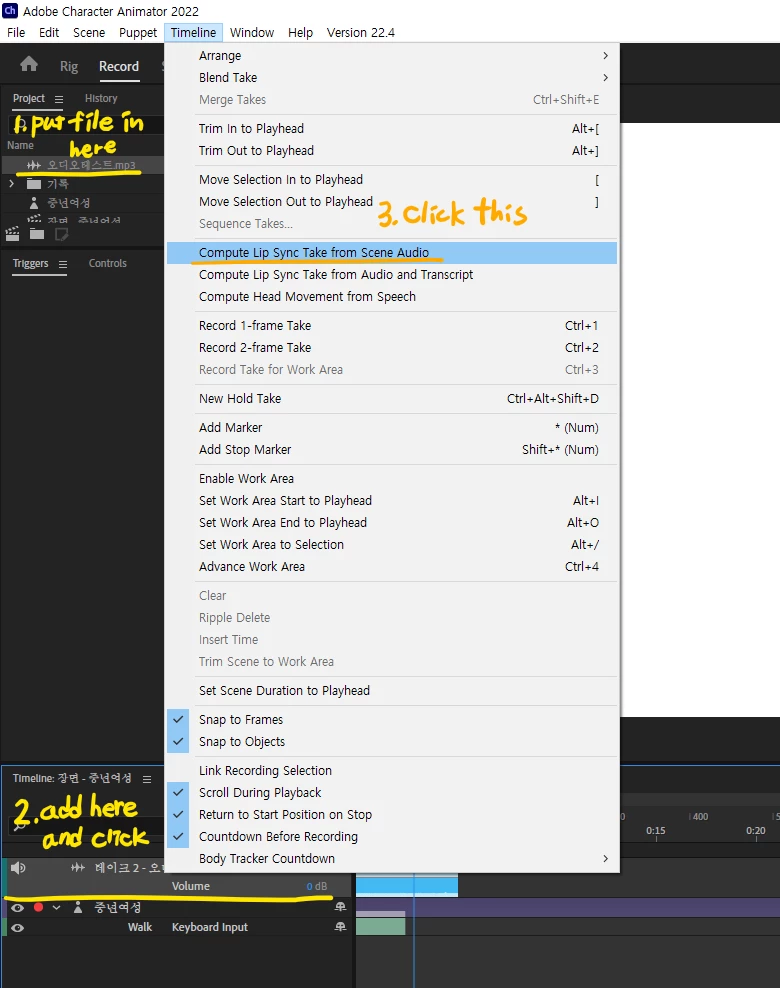The height and width of the screenshot is (988, 780).
Task: Toggle Snap to Objects option
Action: (392, 742)
